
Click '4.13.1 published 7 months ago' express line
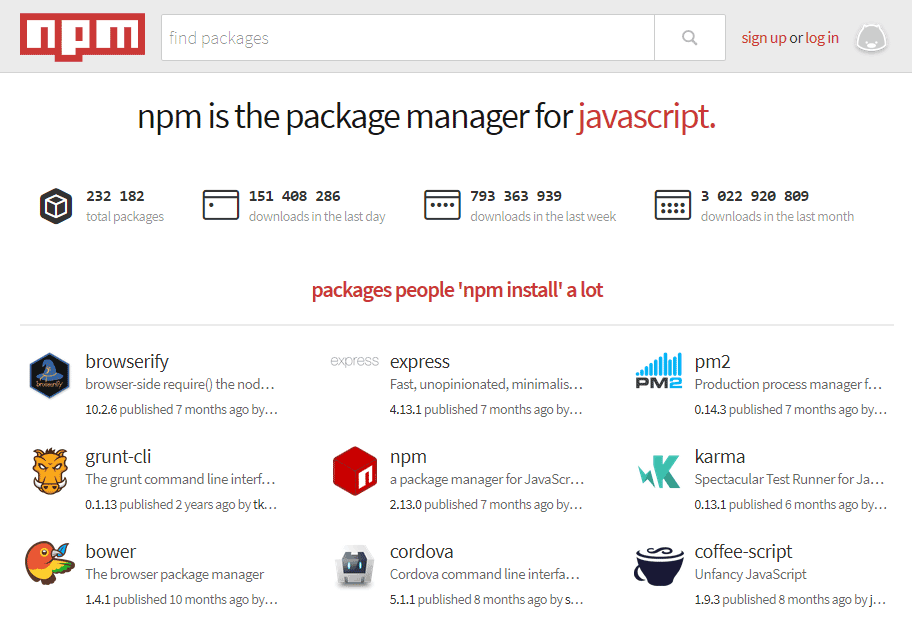[x=486, y=410]
